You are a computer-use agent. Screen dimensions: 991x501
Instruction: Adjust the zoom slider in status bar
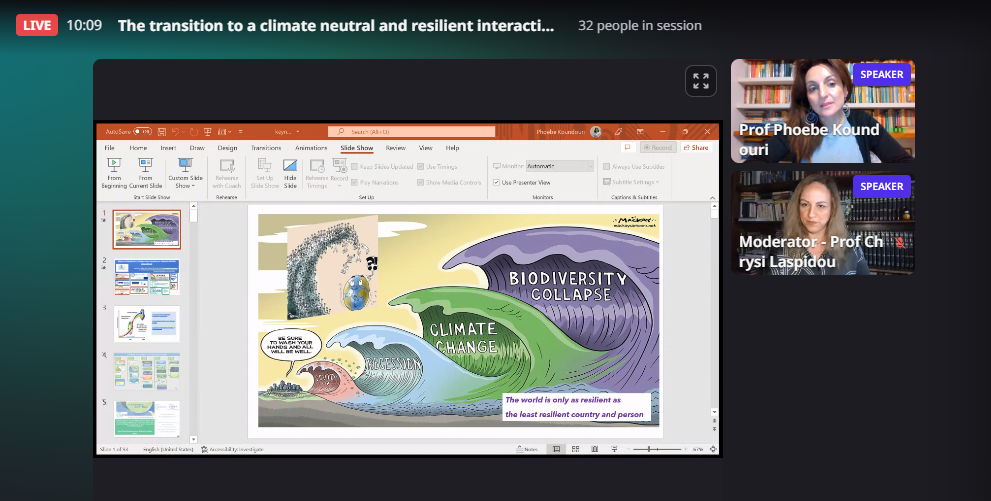coord(651,450)
